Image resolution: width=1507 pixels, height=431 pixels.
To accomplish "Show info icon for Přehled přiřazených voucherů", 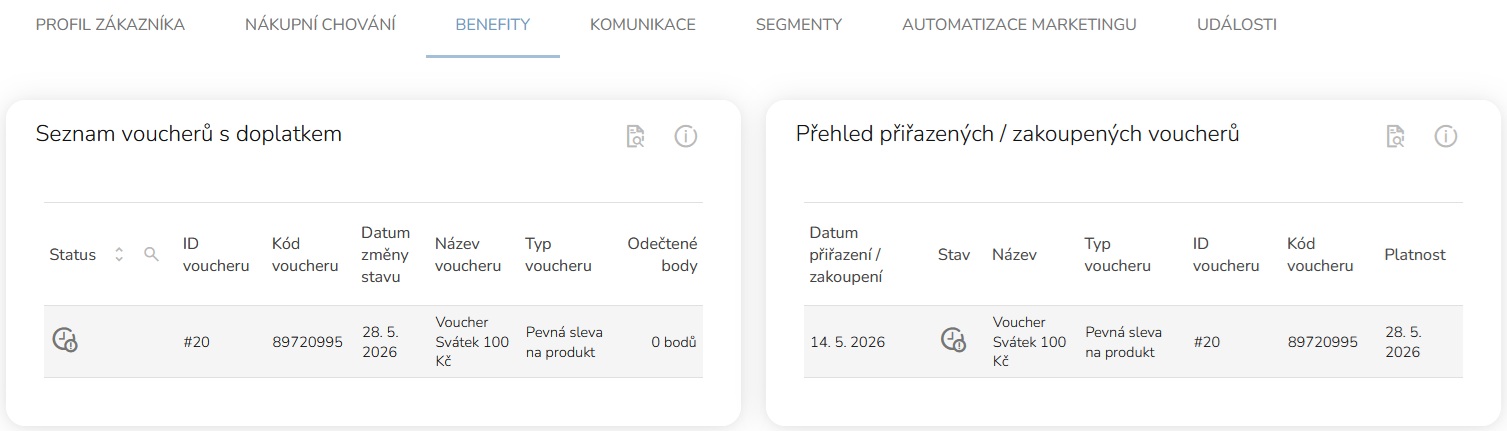I will tap(1445, 137).
